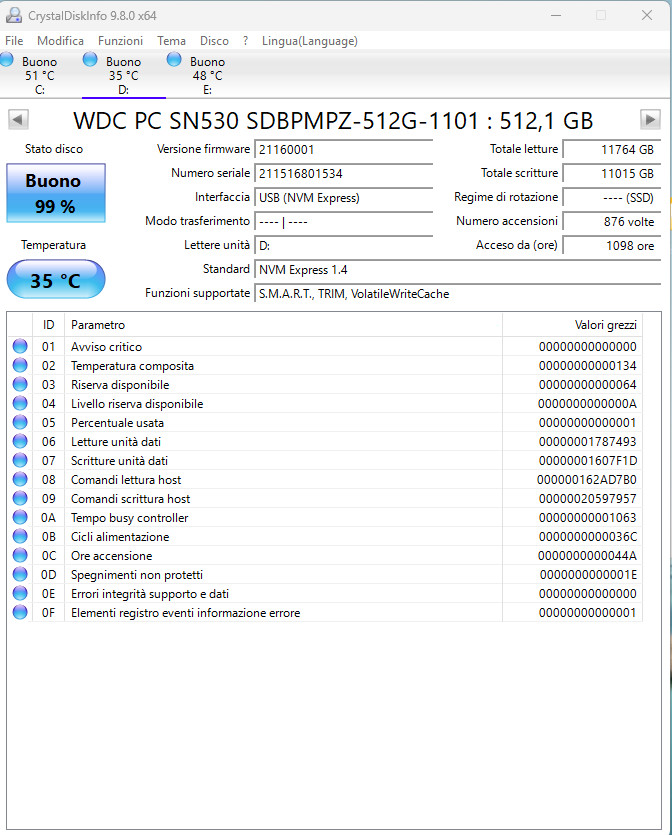The height and width of the screenshot is (835, 672).
Task: Open the Lingua(Language) menu
Action: [309, 40]
